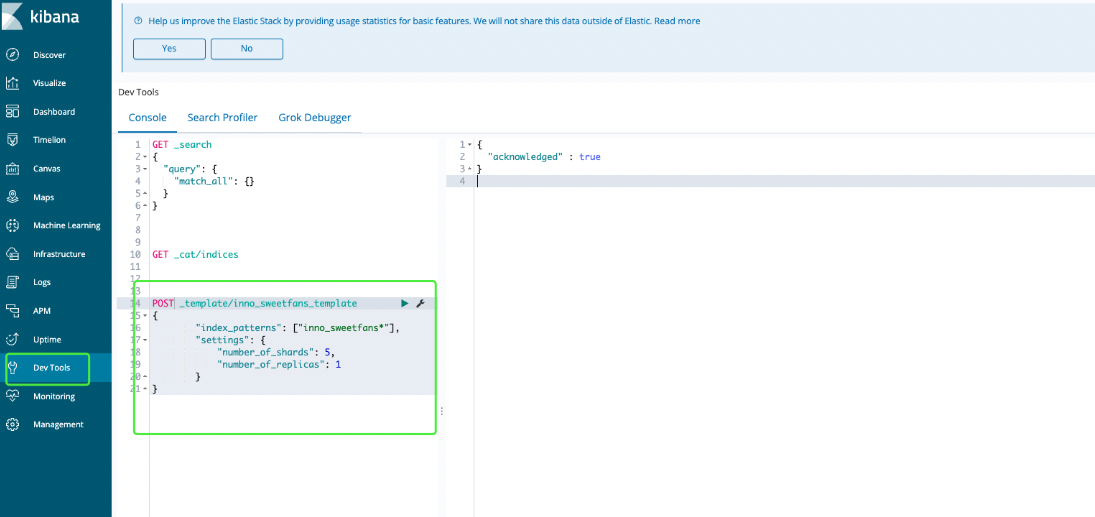
Task: Collapse the response JSON at line 1
Action: (x=470, y=145)
